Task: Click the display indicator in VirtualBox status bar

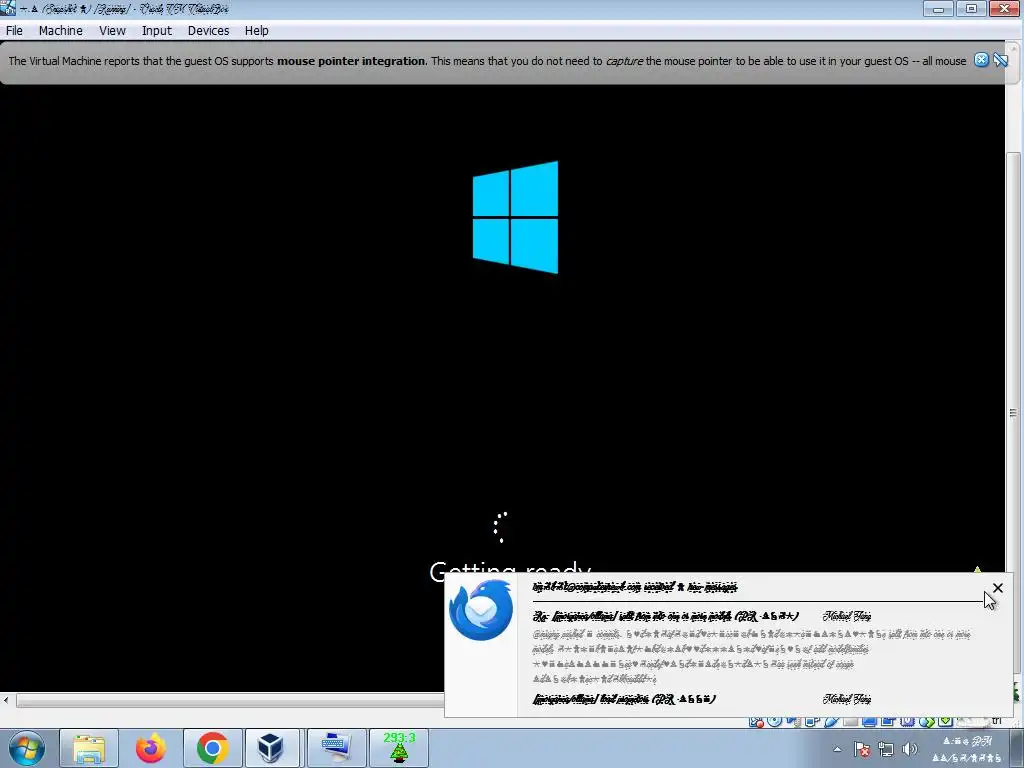Action: pyautogui.click(x=869, y=722)
